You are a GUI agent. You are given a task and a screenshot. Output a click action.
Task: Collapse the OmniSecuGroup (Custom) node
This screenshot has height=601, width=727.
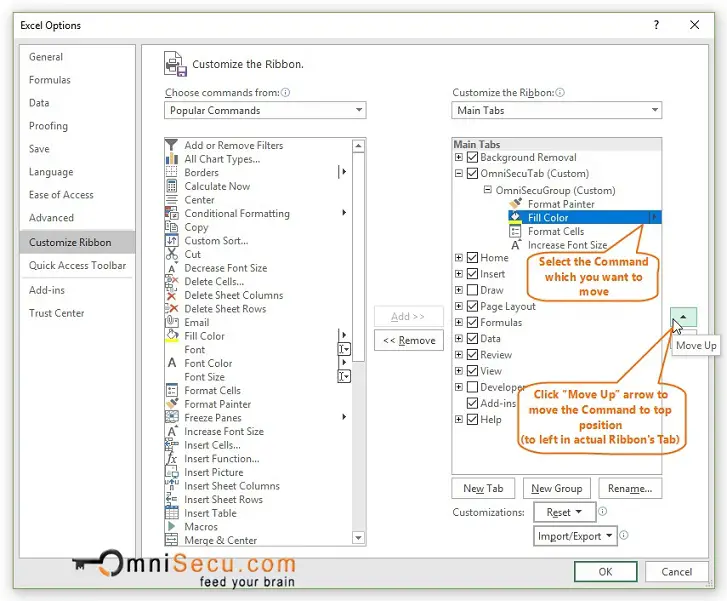pos(487,190)
